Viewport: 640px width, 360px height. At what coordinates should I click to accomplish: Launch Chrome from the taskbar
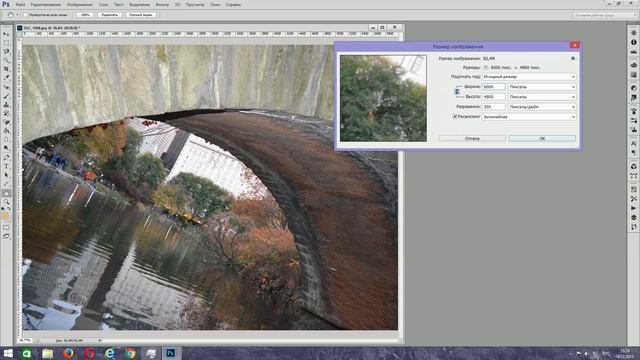coord(130,353)
